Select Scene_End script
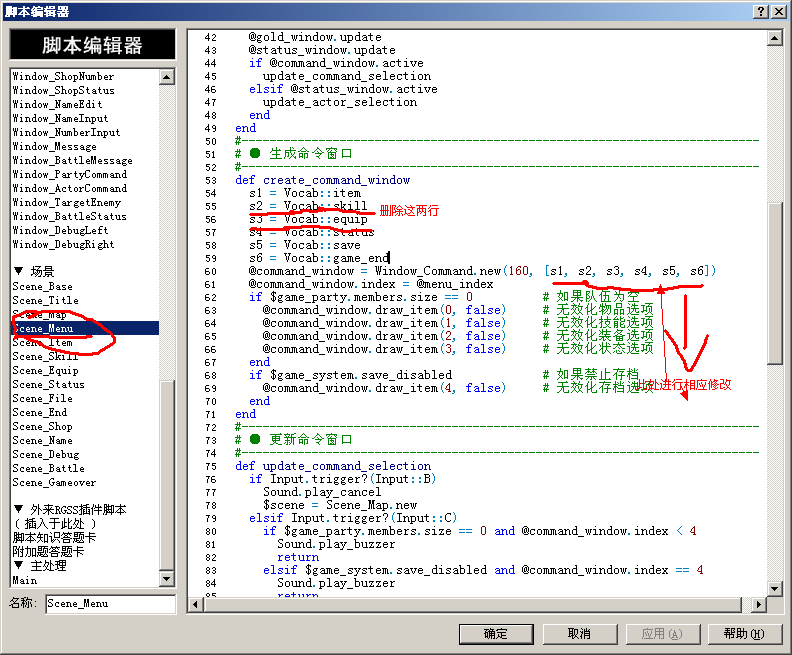 click(x=39, y=413)
